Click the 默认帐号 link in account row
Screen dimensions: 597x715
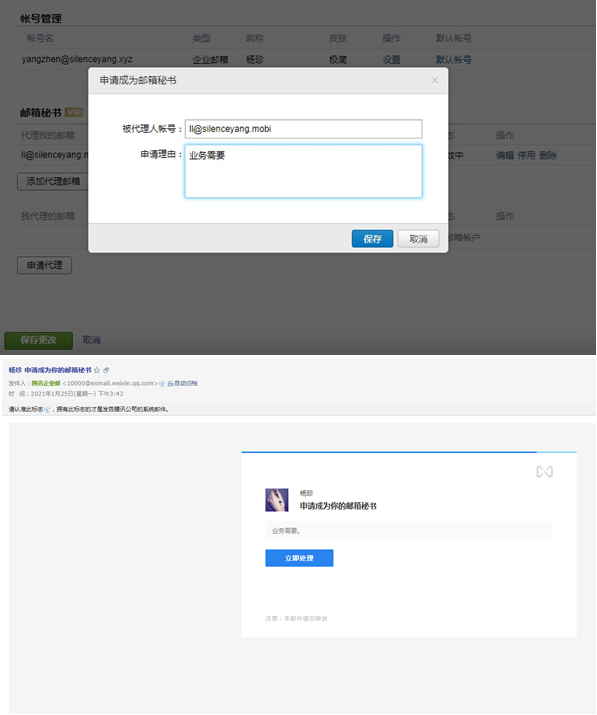click(453, 60)
